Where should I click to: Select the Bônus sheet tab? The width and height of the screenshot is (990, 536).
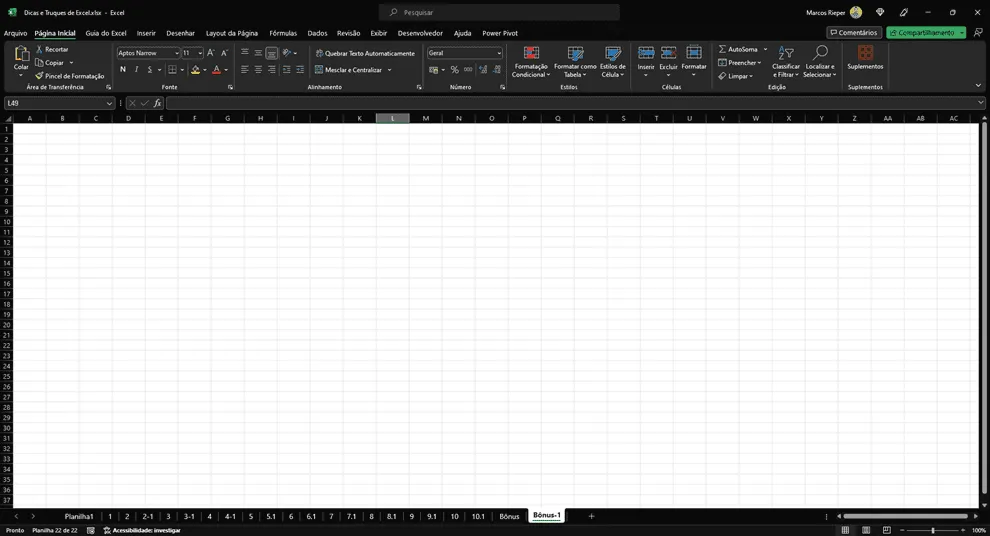[509, 516]
